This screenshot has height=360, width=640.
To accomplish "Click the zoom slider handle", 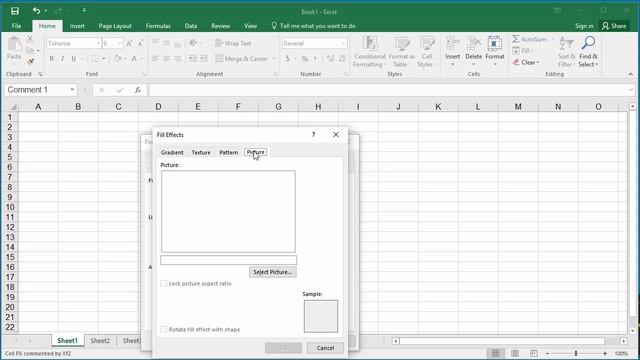I will coord(576,353).
